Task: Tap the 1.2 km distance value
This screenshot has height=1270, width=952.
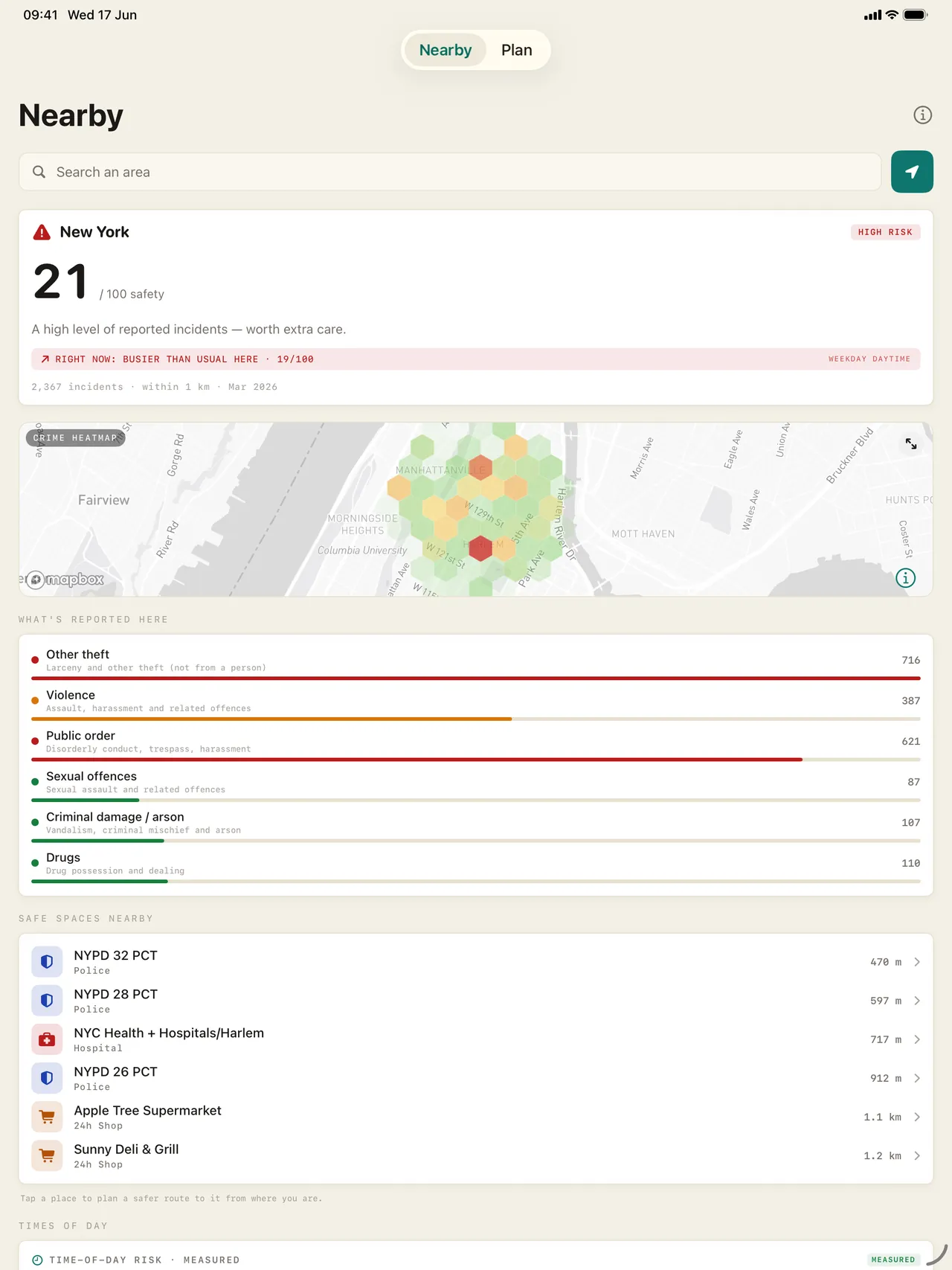Action: [882, 1155]
